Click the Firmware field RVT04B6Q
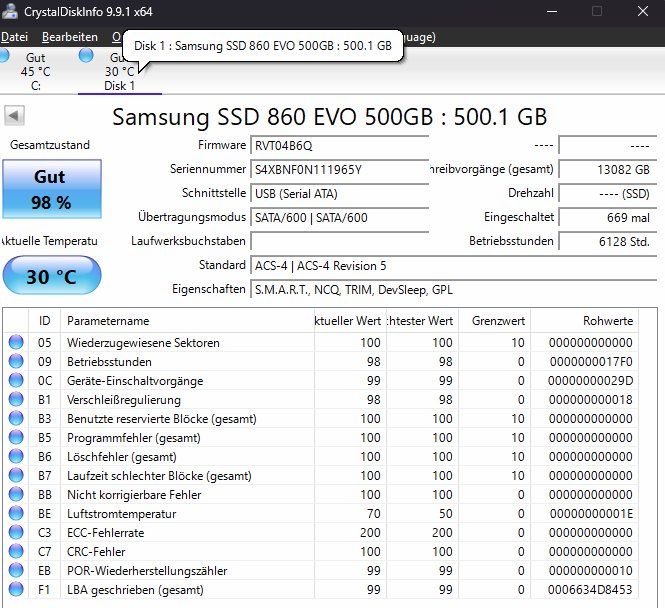Image resolution: width=665 pixels, height=608 pixels. click(x=339, y=146)
